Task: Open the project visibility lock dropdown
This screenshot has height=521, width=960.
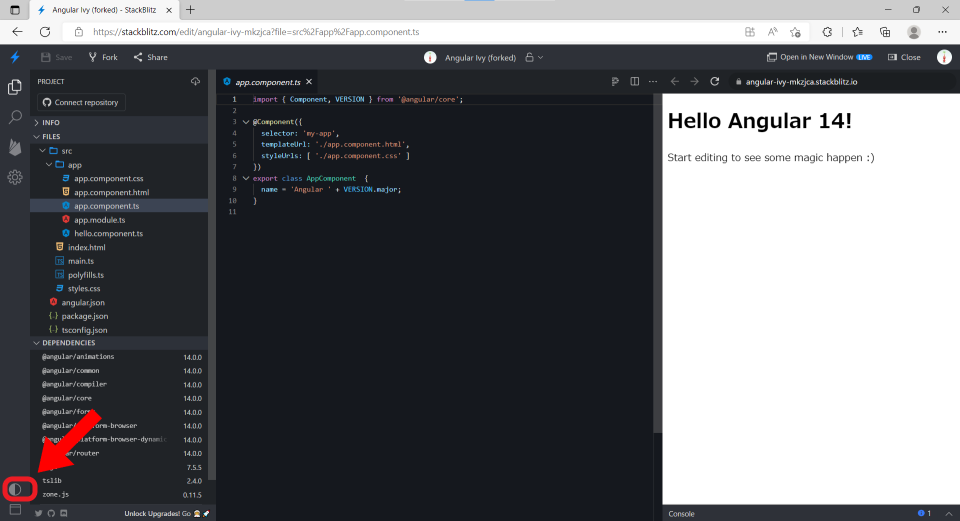Action: click(x=534, y=58)
